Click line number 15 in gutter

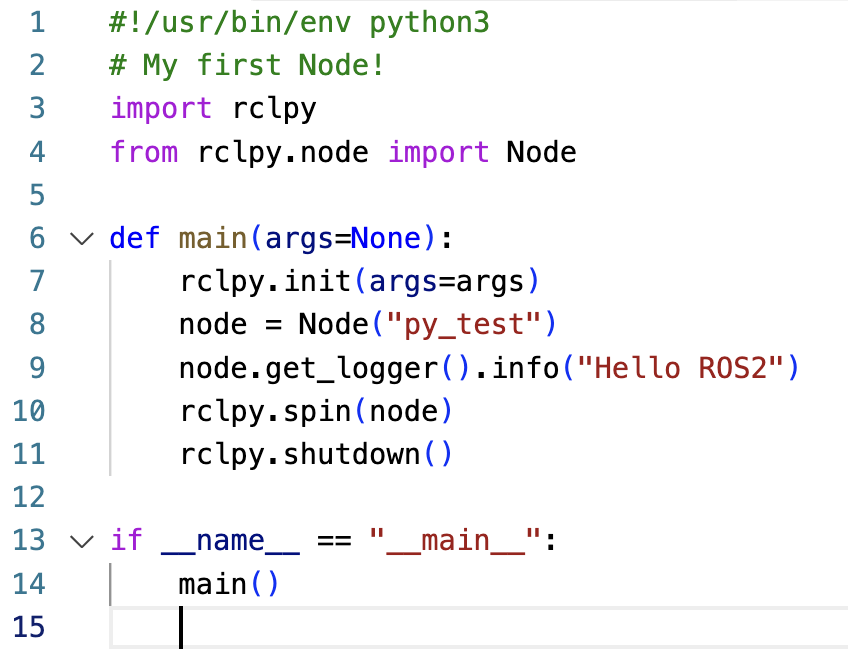coord(29,627)
